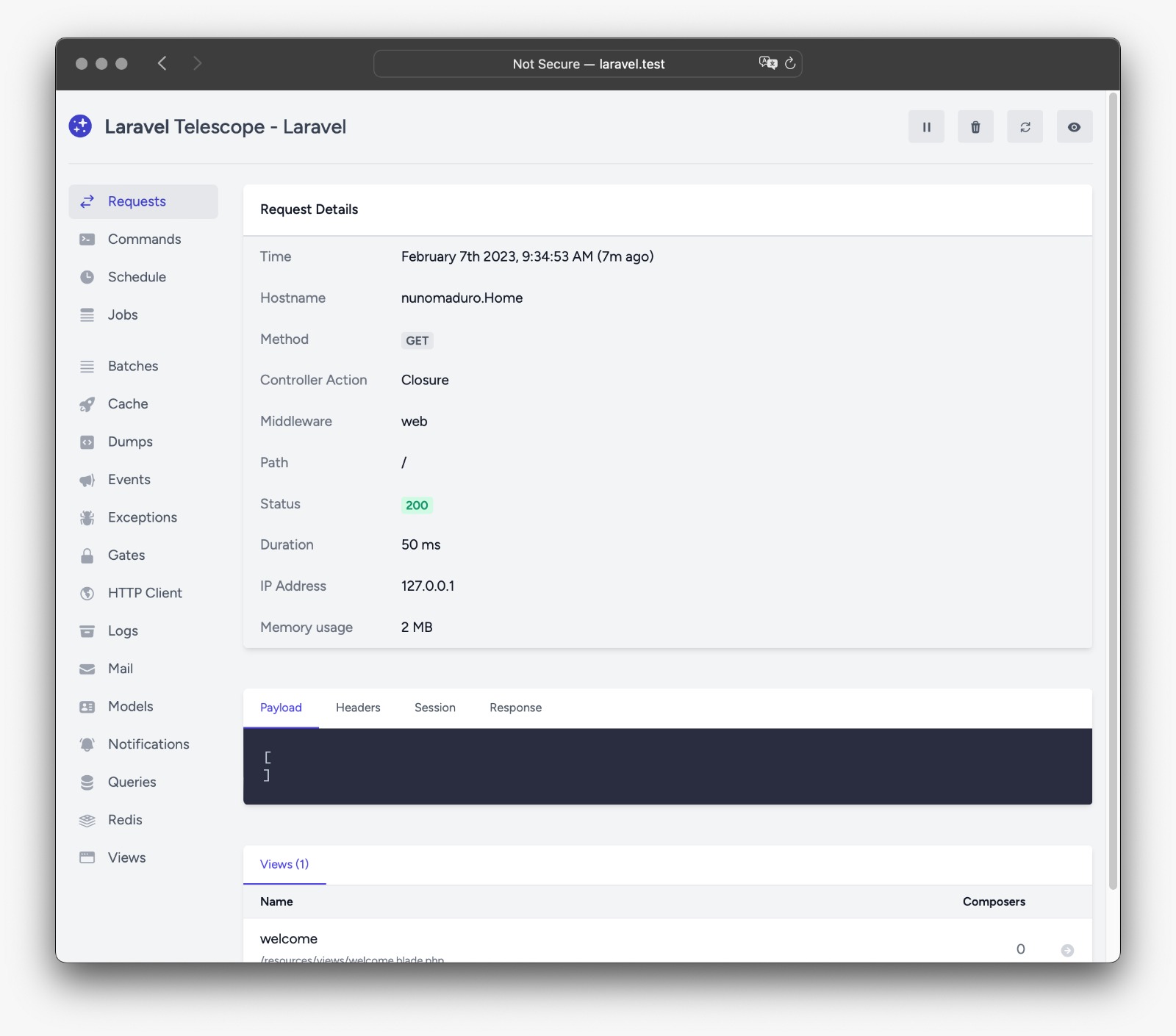Image resolution: width=1176 pixels, height=1036 pixels.
Task: Clear entries with the trash icon
Action: pos(975,126)
